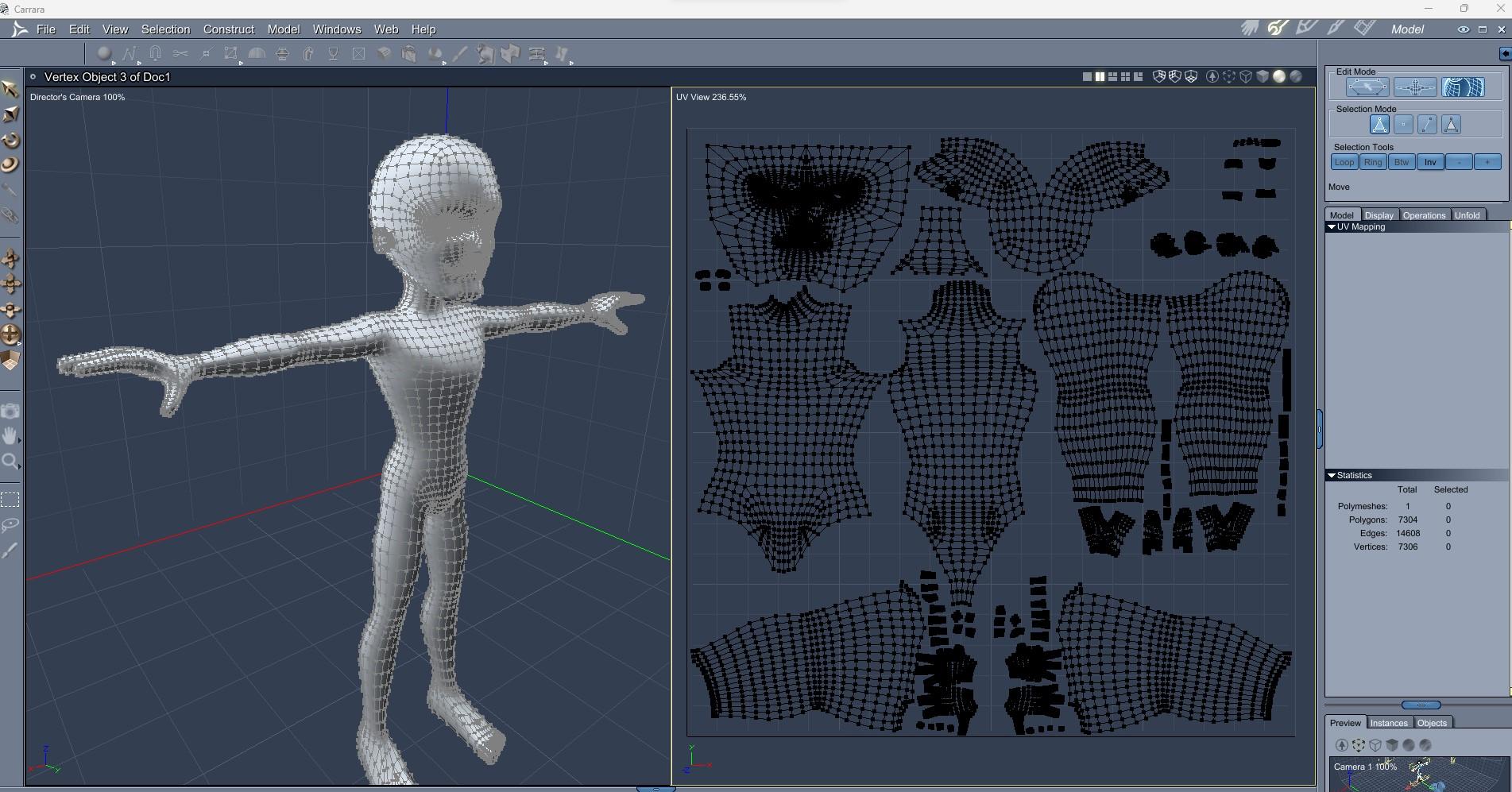Switch to the Model room wrench icon
Screen dimensions: 1512x792
1278,29
